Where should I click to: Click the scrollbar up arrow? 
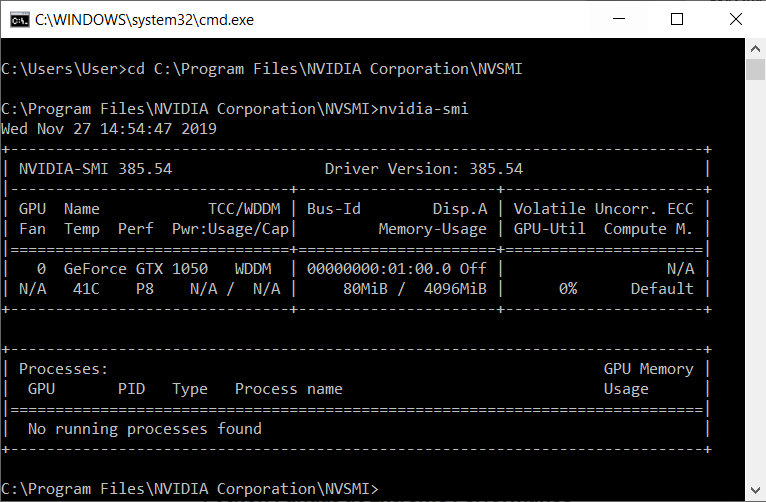(x=755, y=48)
